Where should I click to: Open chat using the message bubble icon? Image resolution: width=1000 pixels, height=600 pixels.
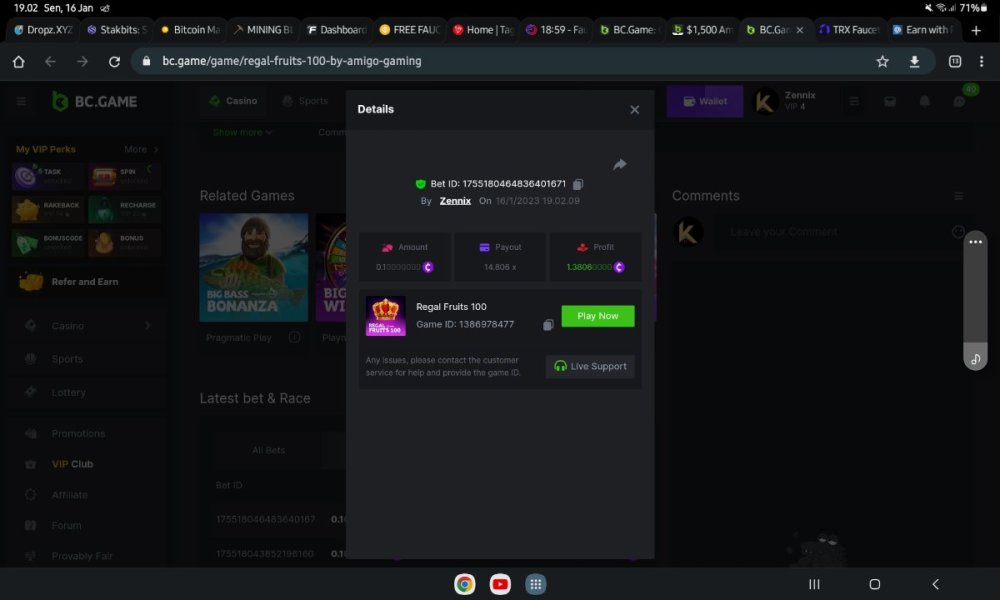pos(956,101)
